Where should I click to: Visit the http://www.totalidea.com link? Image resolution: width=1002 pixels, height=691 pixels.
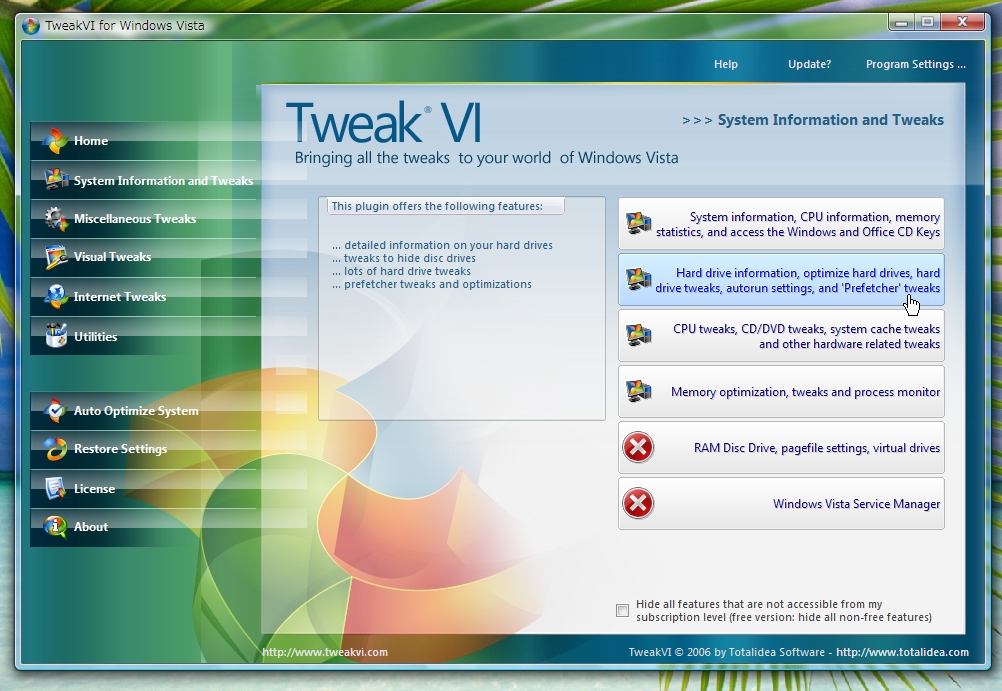click(x=902, y=652)
